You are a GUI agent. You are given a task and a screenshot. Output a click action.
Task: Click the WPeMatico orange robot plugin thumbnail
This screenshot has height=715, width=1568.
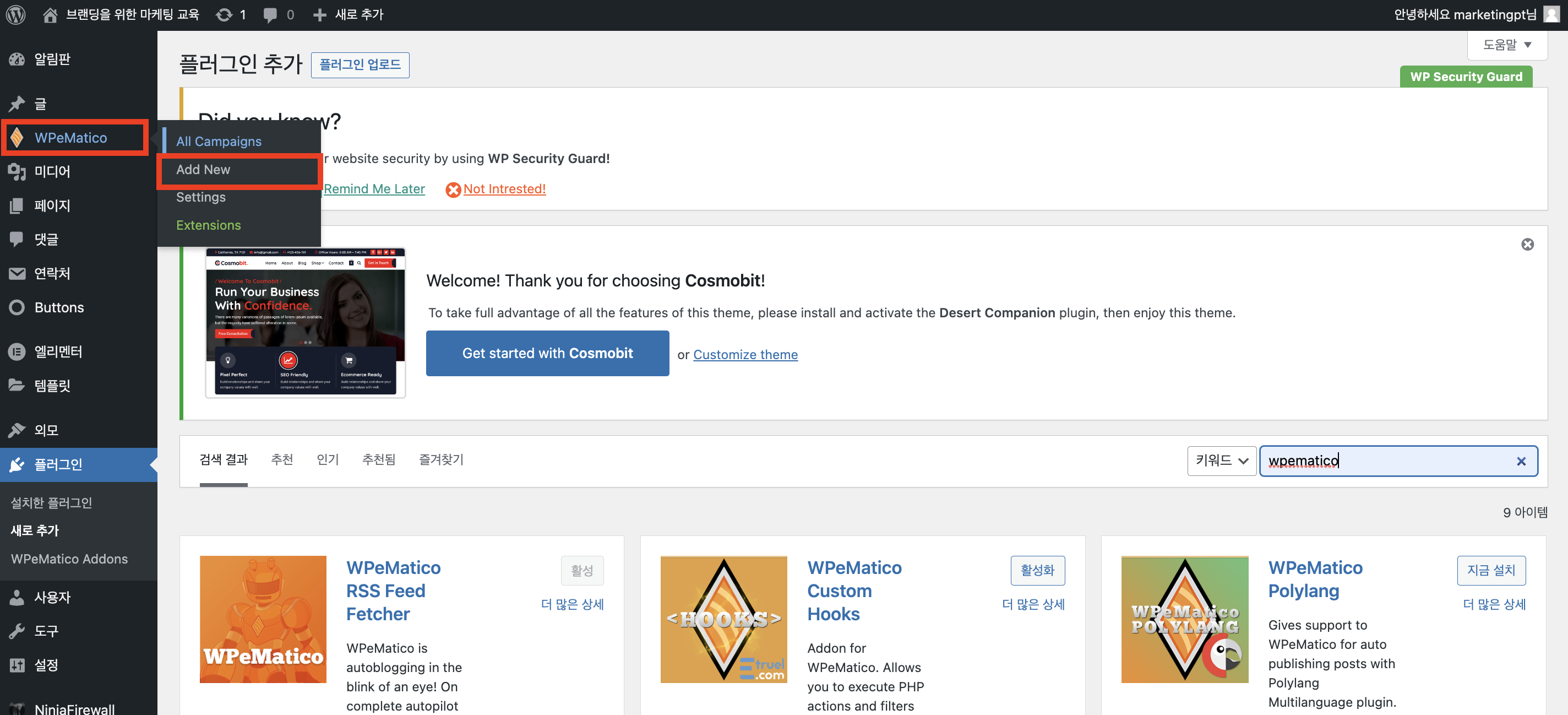point(263,619)
